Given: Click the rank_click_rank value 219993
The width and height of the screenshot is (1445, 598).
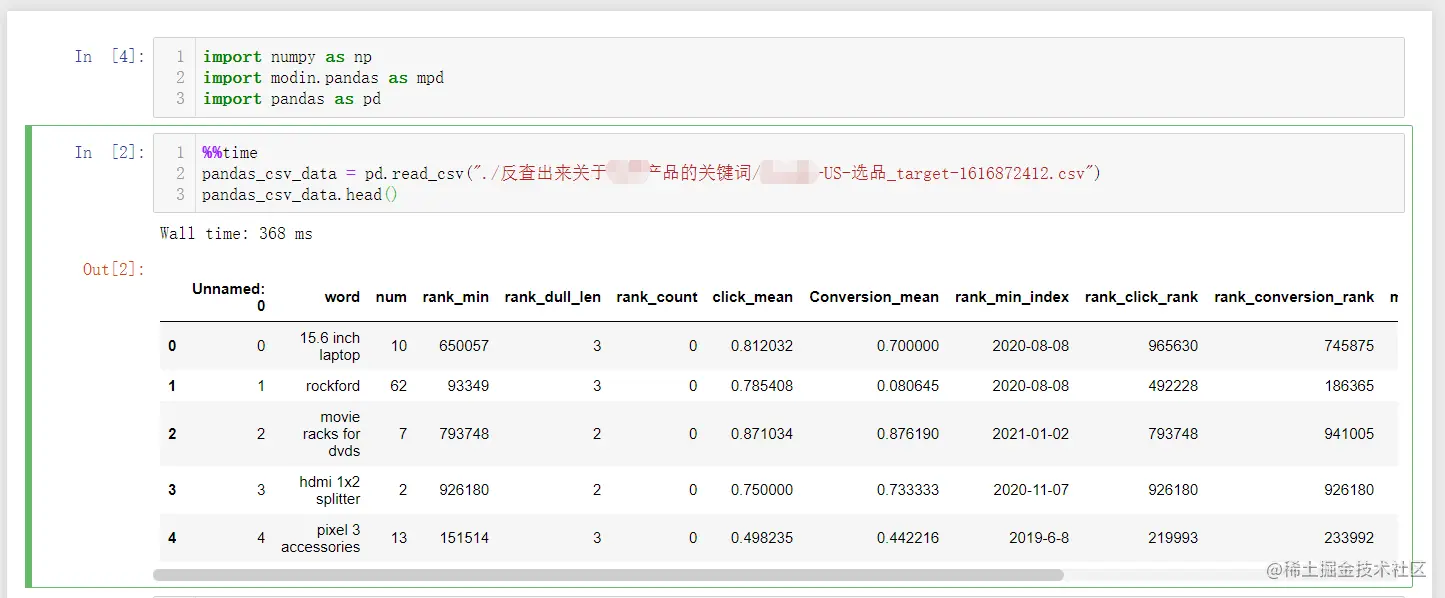Looking at the screenshot, I should [1172, 538].
